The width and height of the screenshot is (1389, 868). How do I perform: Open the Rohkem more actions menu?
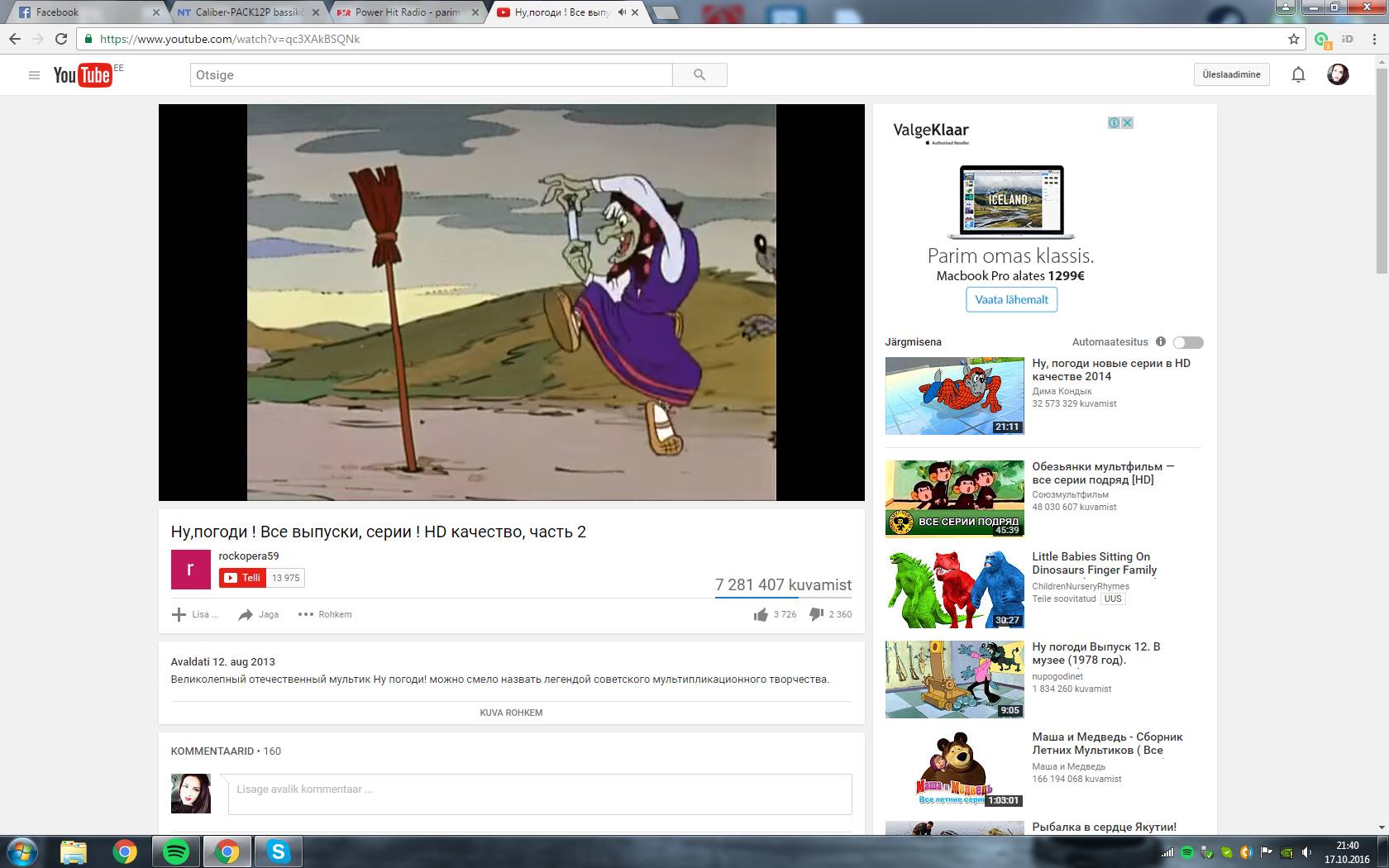325,614
